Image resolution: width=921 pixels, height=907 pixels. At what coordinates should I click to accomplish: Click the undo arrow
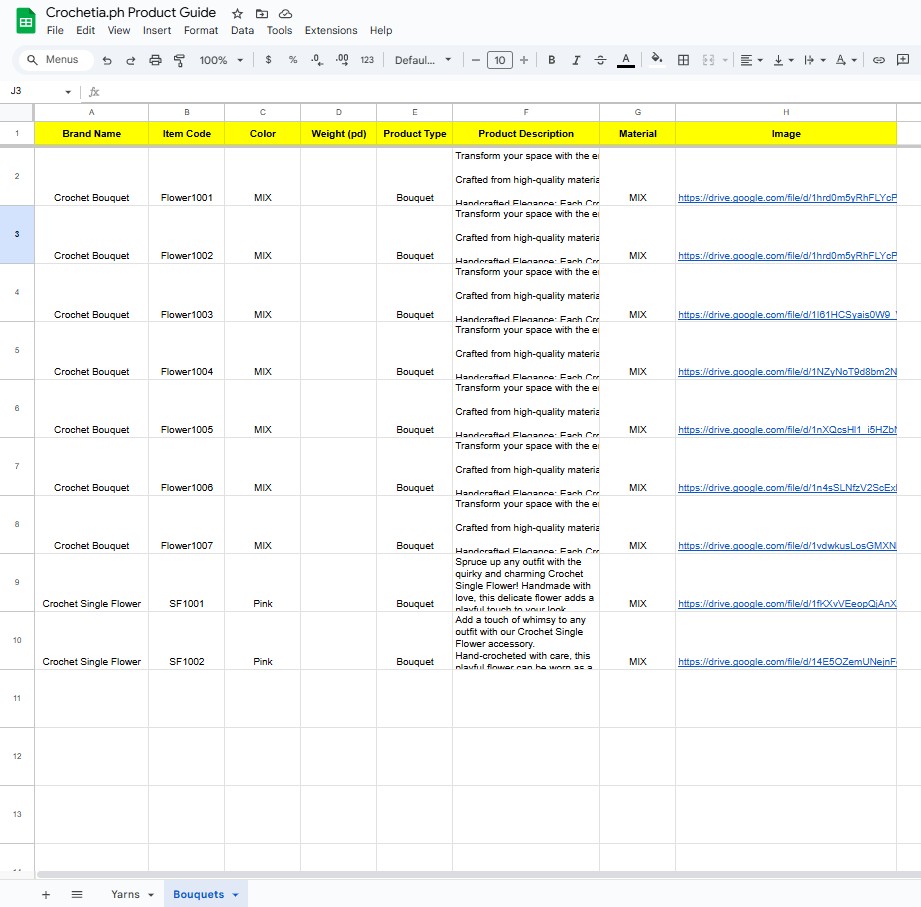click(107, 60)
